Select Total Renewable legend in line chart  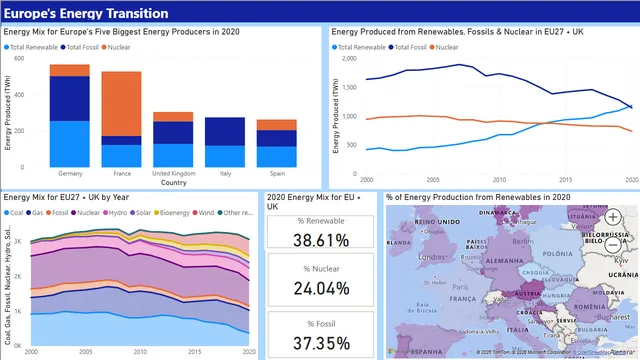(x=358, y=47)
